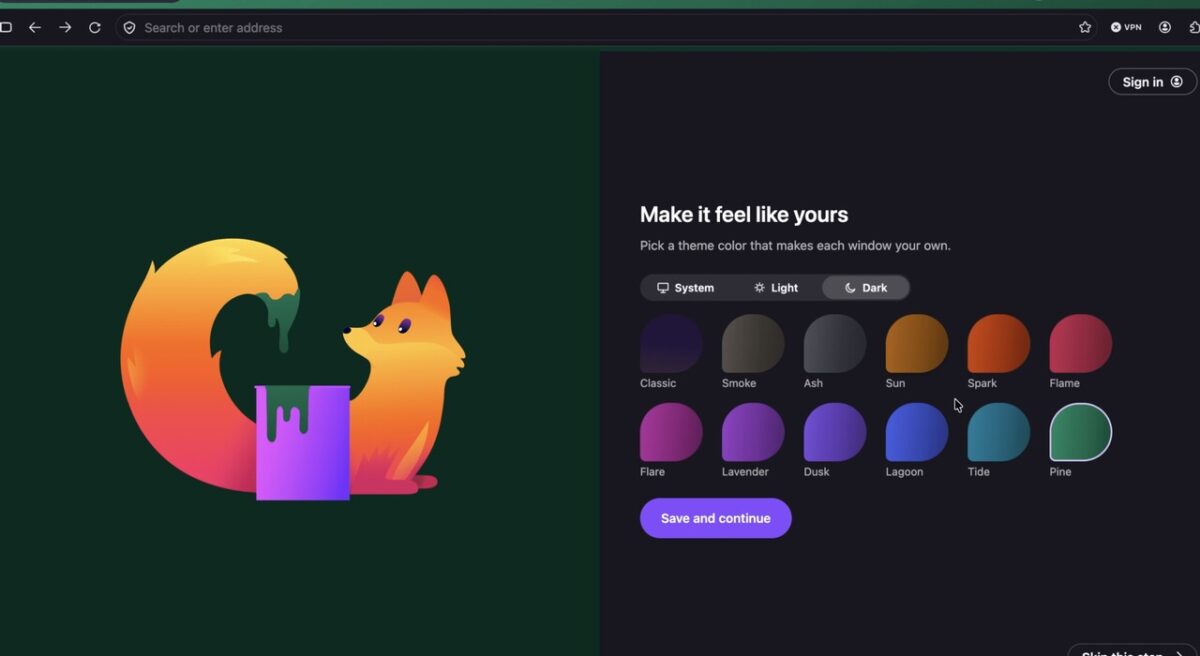Open the extensions puzzle icon
The image size is (1200, 656).
point(1194,28)
